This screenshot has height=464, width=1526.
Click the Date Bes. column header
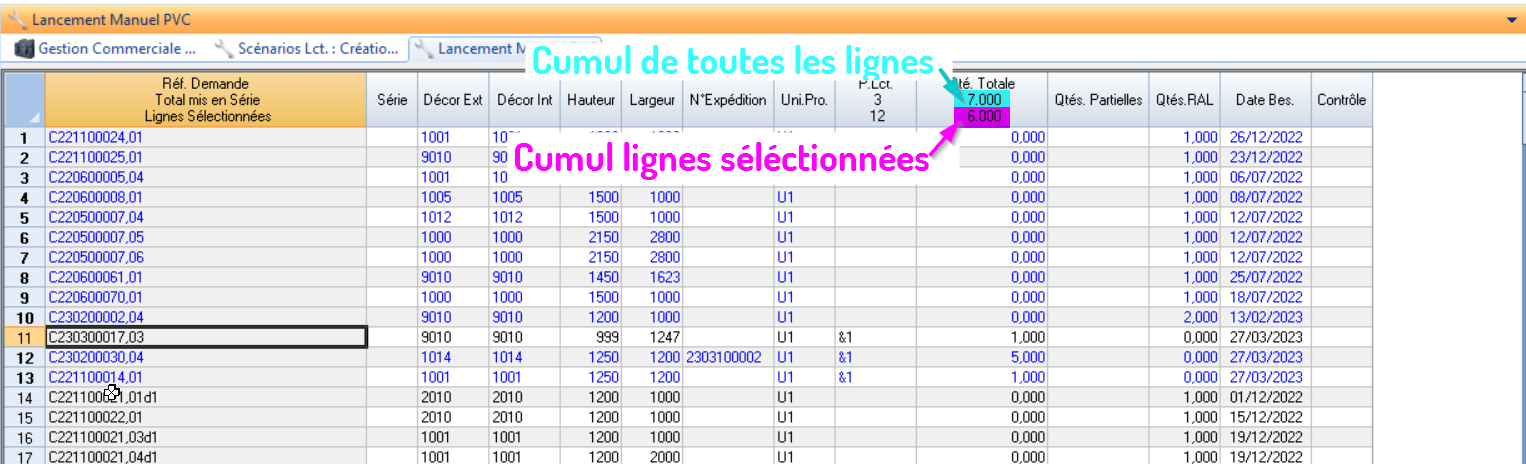(x=1265, y=100)
